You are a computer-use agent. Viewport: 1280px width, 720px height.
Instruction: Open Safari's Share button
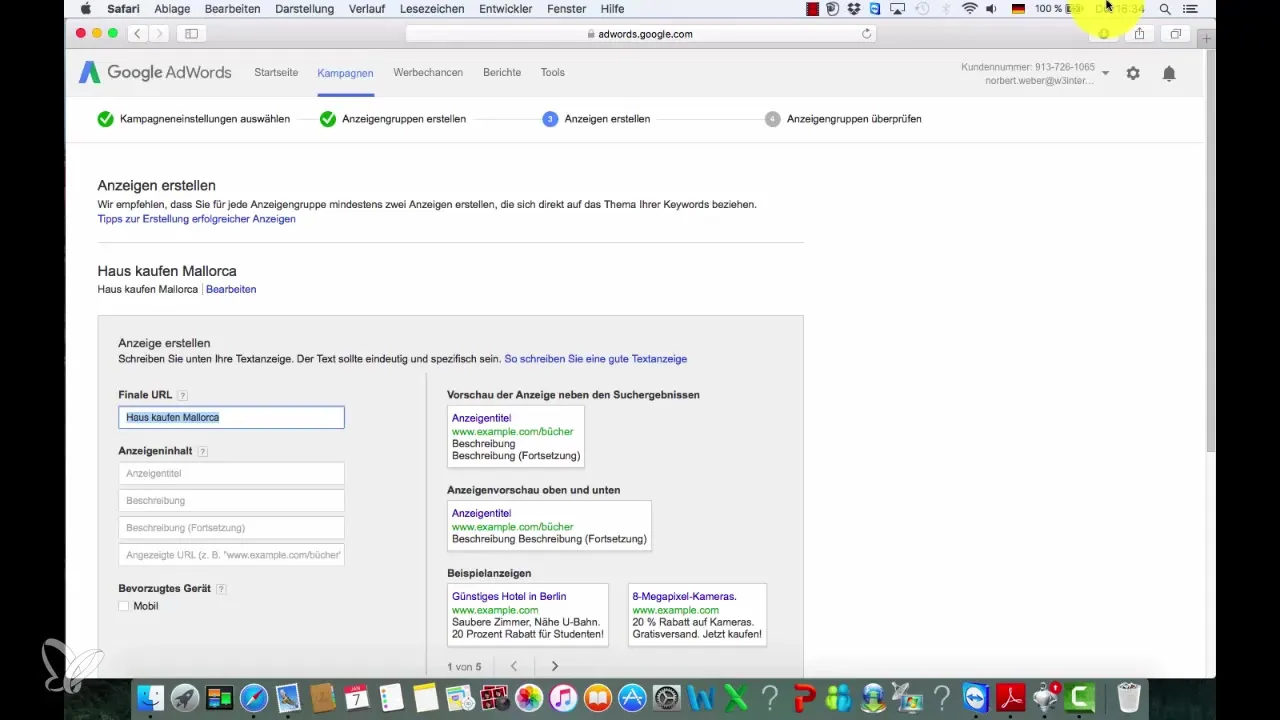[x=1140, y=34]
